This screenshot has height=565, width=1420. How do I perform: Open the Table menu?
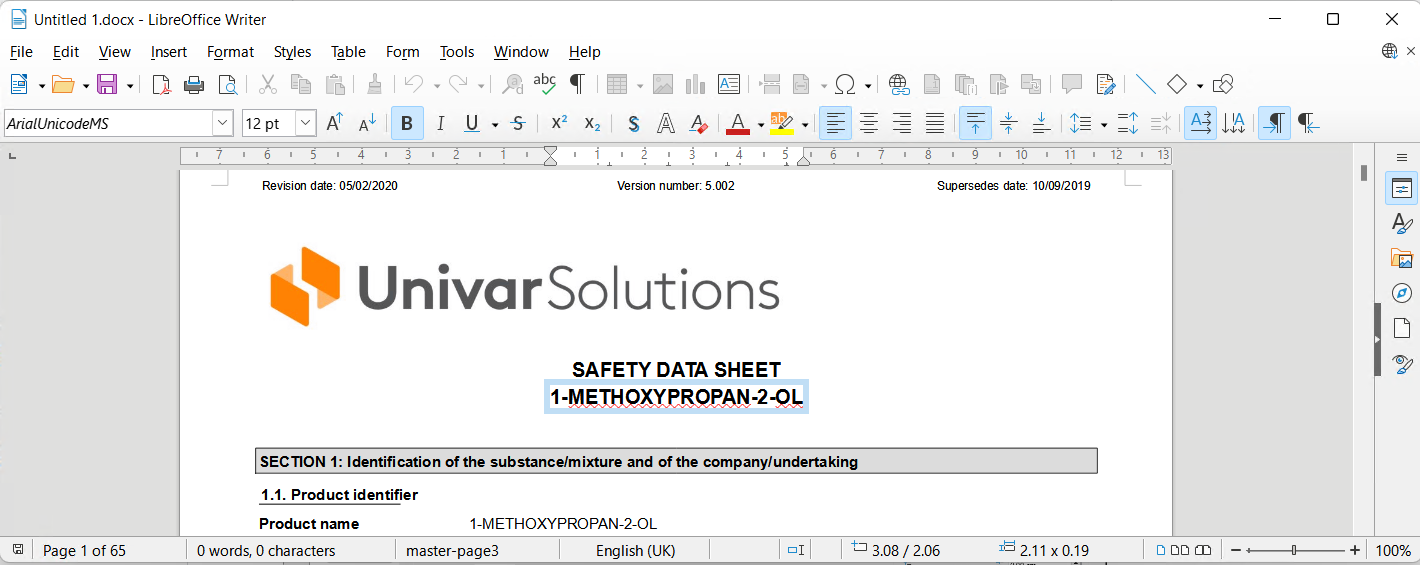348,52
